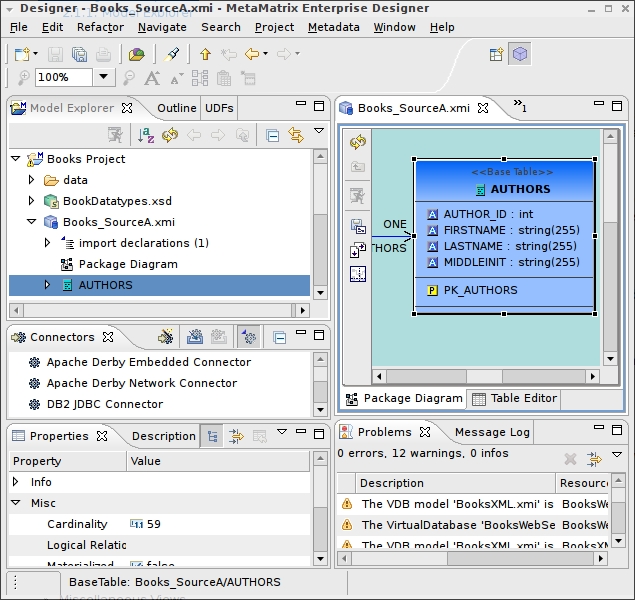Select the PK_AUTHORS primary key in diagram
Screen dimensions: 635x600
click(x=480, y=290)
